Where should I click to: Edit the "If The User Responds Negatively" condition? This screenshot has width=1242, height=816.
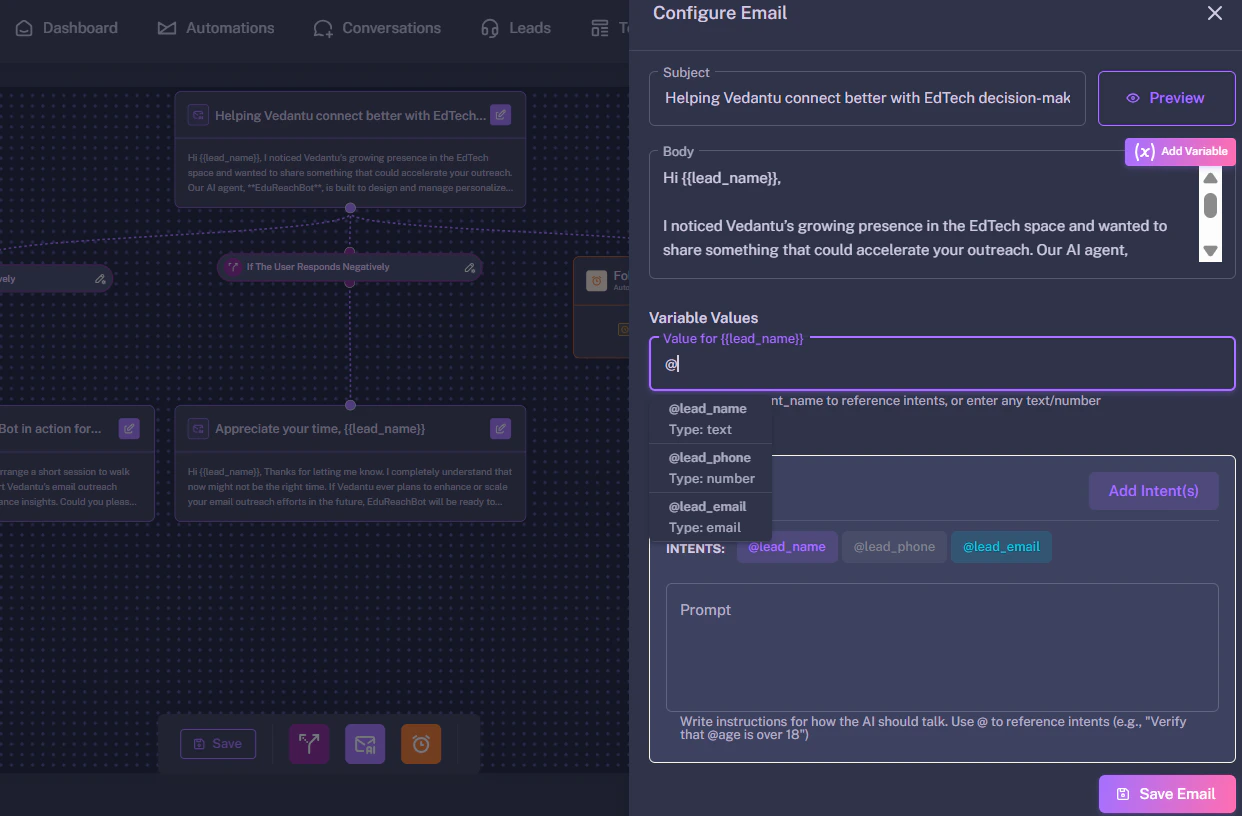pyautogui.click(x=470, y=267)
